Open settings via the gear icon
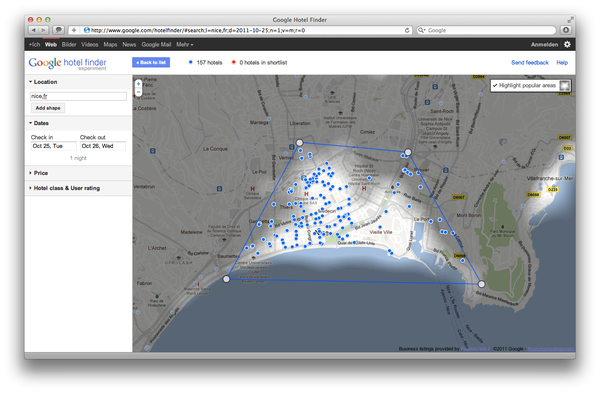 point(567,44)
